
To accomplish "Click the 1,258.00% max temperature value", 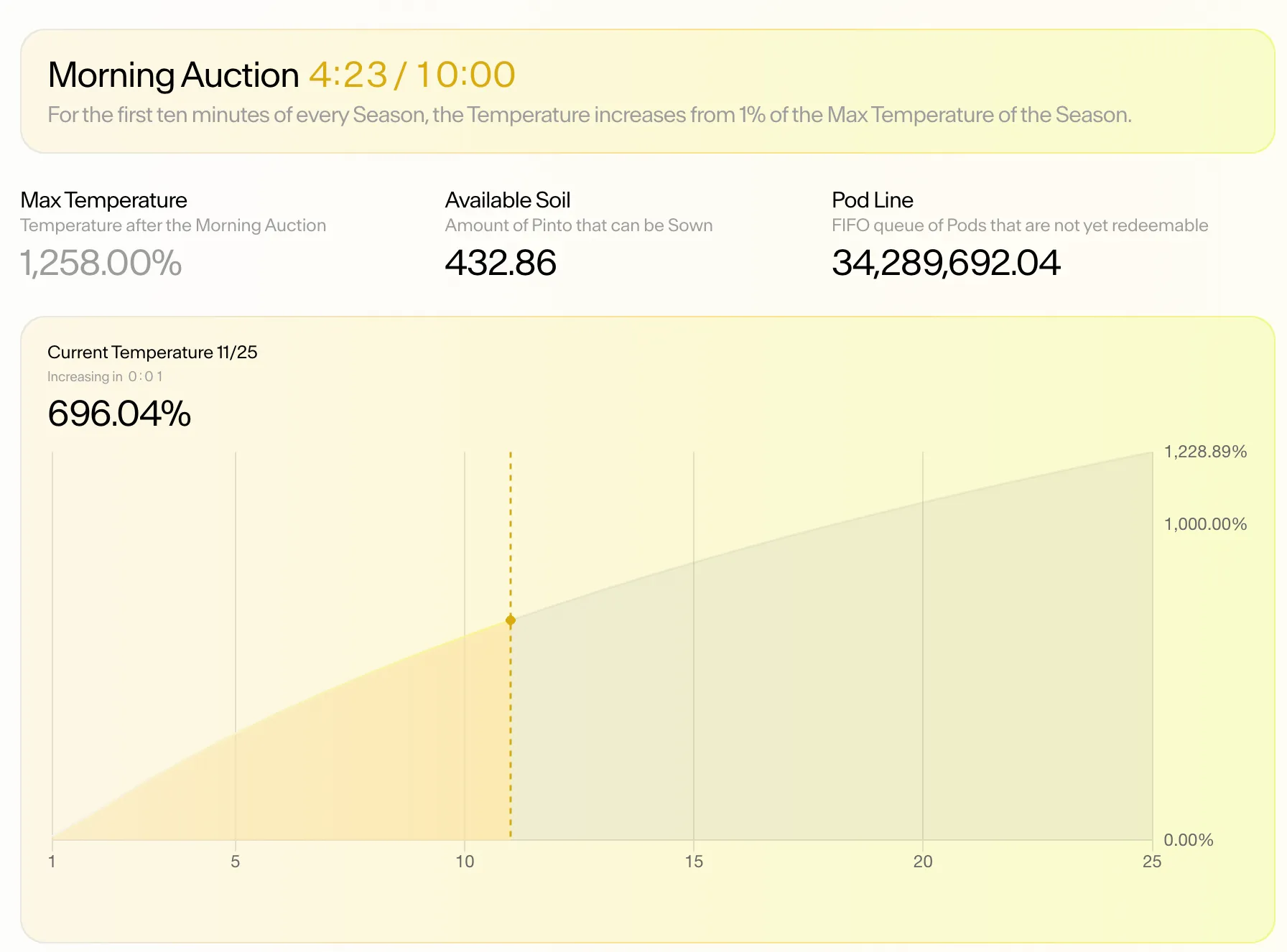I will point(101,262).
